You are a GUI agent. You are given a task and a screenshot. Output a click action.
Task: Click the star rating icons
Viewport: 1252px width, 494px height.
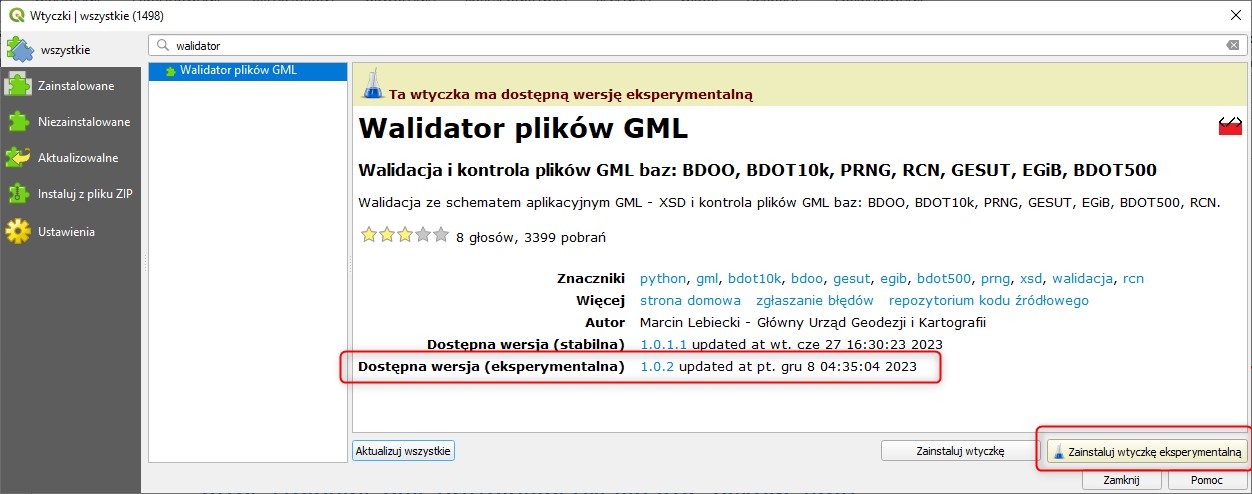404,236
